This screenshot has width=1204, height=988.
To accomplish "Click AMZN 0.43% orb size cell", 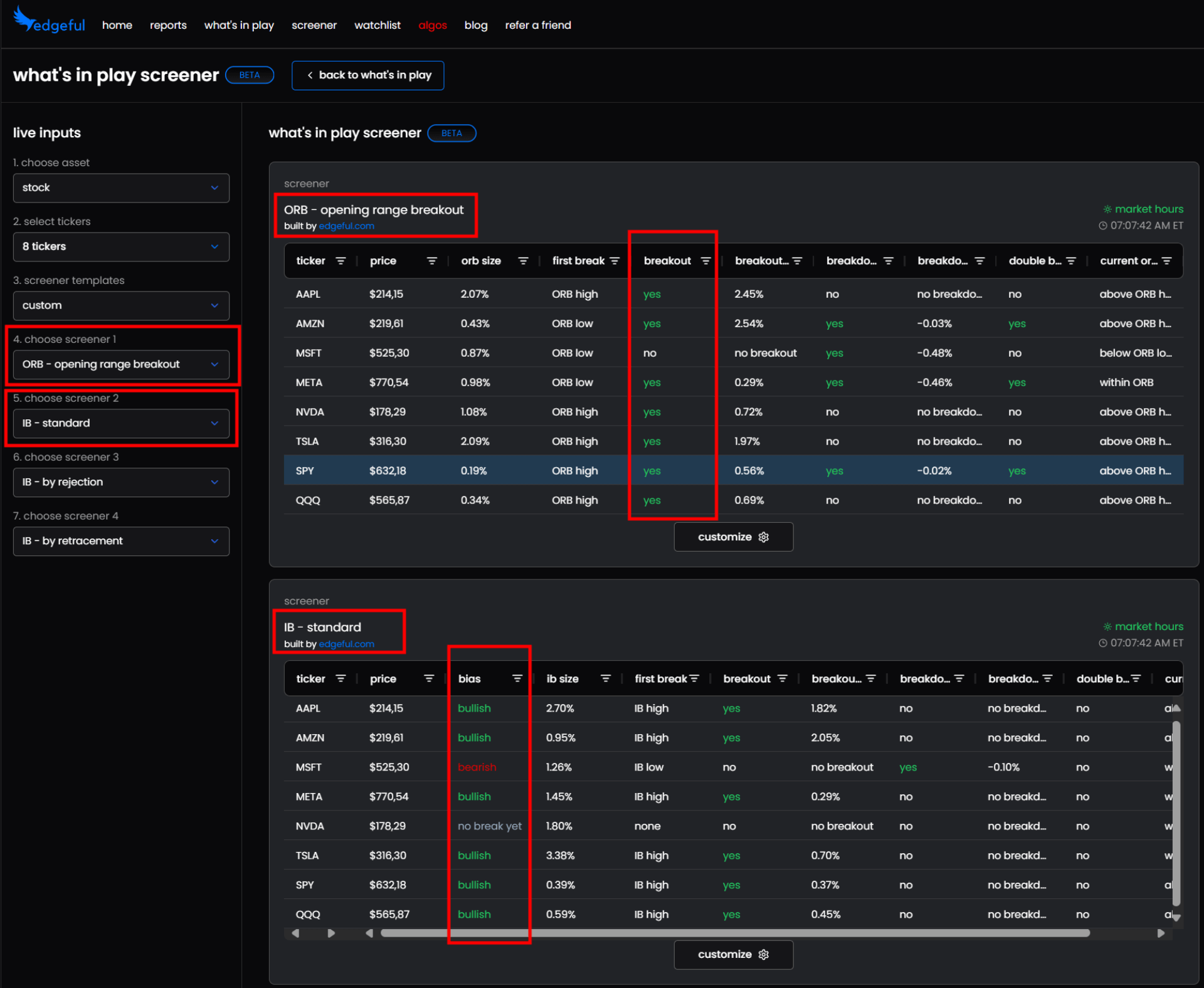I will pos(475,323).
